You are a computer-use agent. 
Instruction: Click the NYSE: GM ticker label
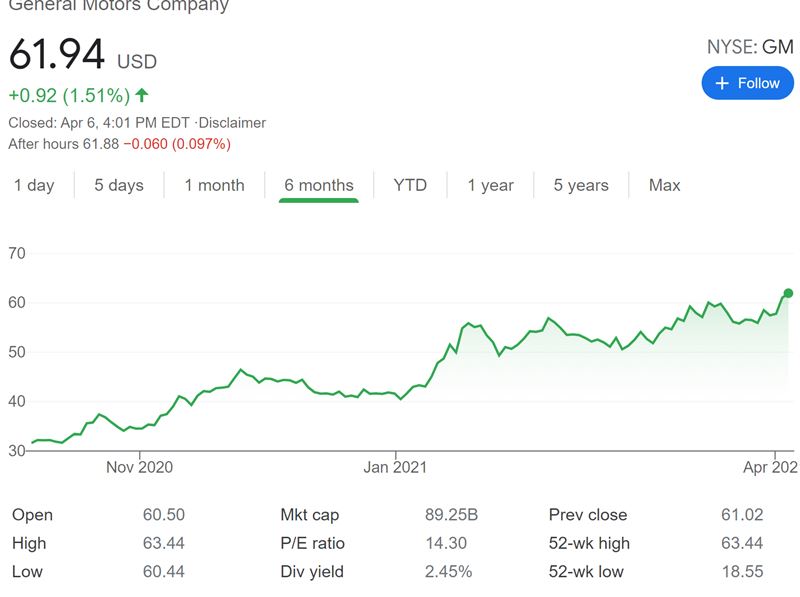tap(750, 47)
